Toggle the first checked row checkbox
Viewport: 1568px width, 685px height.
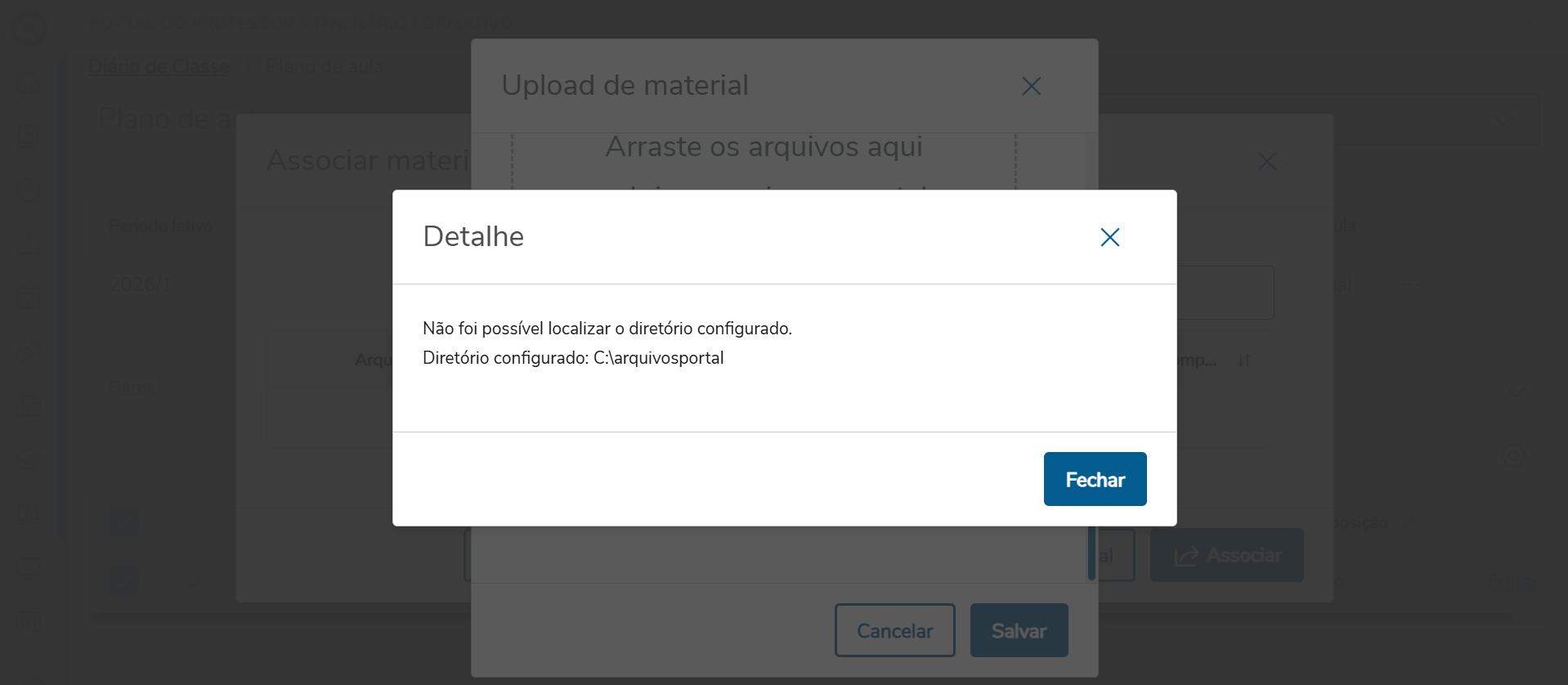pos(123,522)
